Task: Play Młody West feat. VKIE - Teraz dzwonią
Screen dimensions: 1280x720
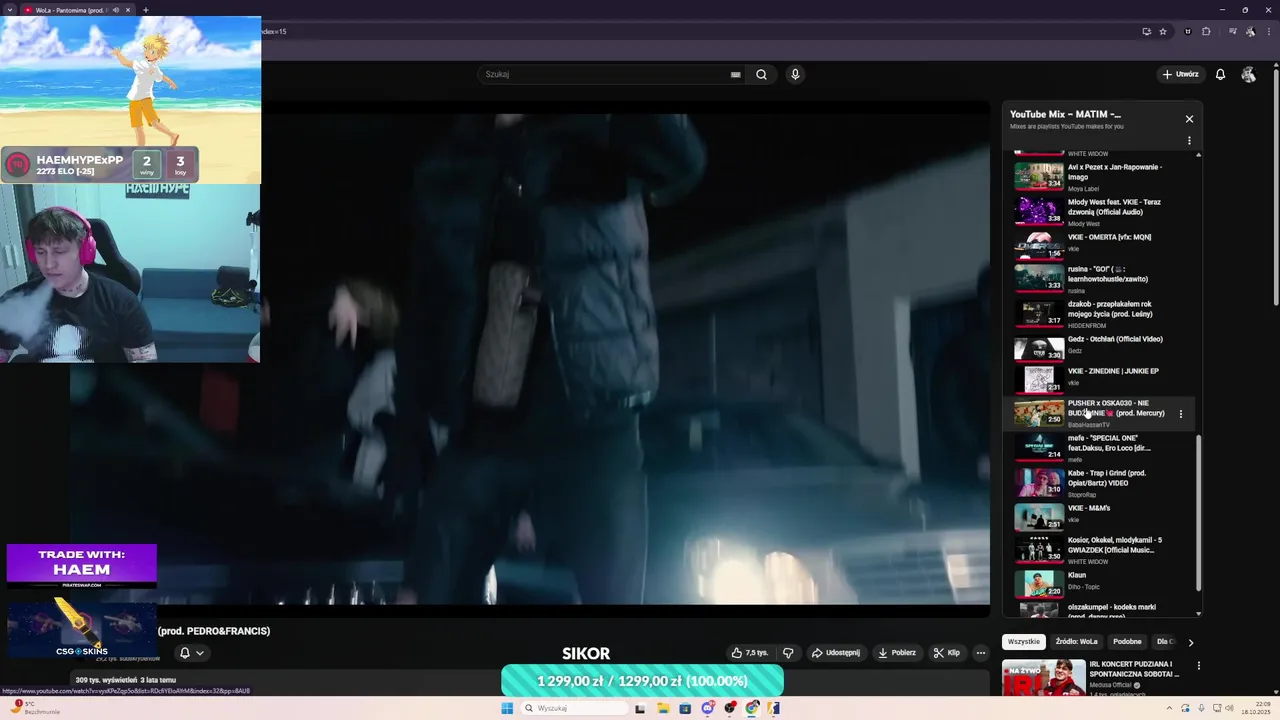Action: [1098, 212]
